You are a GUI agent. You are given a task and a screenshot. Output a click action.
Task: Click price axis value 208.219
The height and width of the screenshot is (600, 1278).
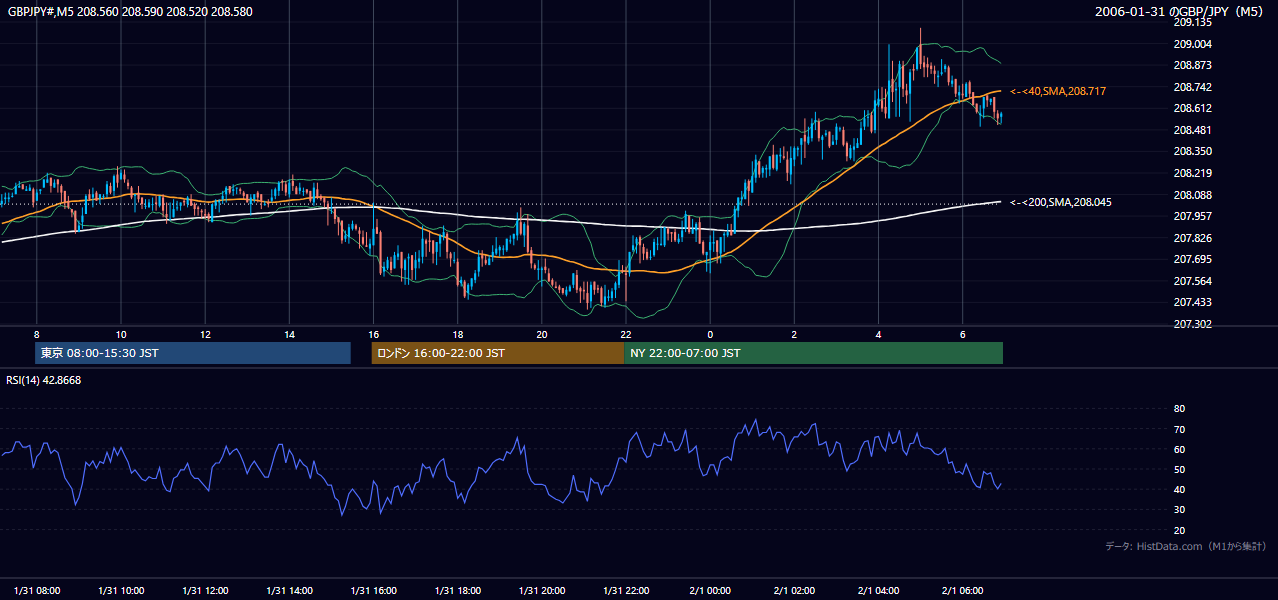1192,173
